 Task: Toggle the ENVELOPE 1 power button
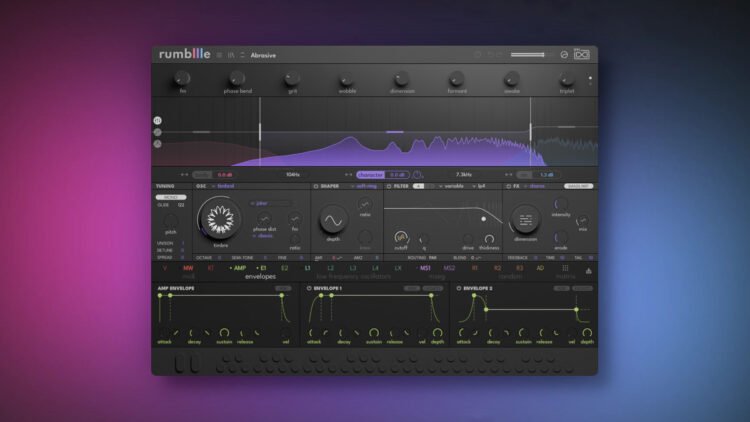[x=309, y=289]
